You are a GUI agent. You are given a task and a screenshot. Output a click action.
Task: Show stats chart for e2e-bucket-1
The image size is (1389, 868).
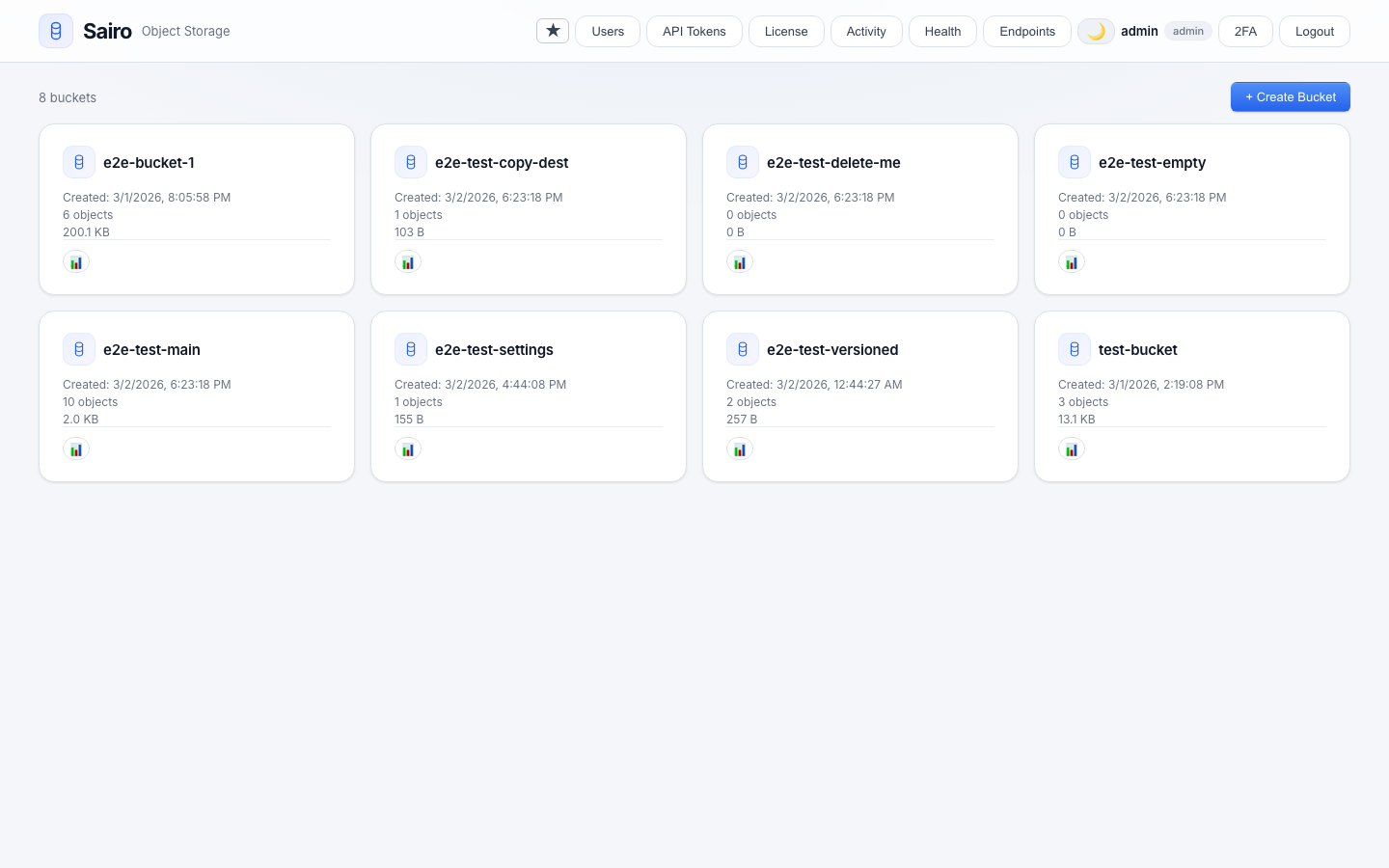76,262
